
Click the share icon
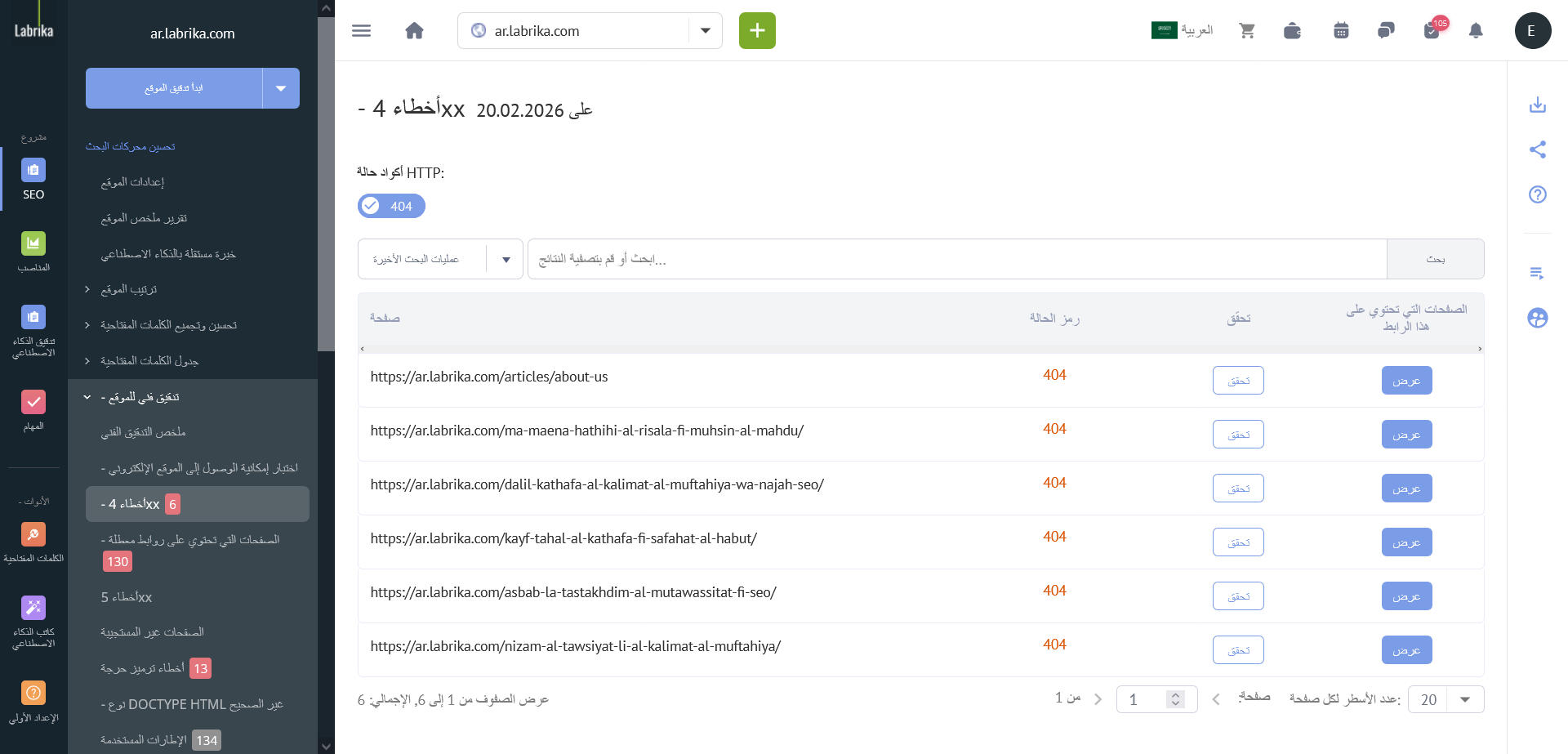coord(1538,149)
